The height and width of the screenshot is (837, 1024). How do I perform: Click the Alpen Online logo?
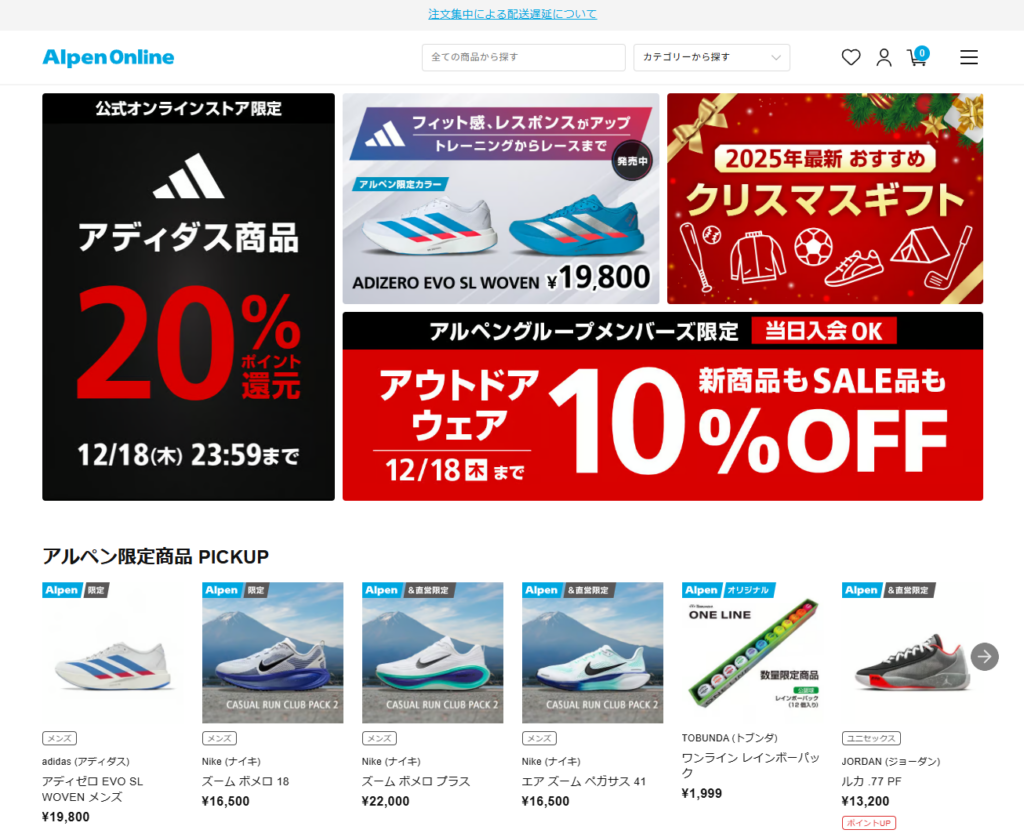click(108, 57)
